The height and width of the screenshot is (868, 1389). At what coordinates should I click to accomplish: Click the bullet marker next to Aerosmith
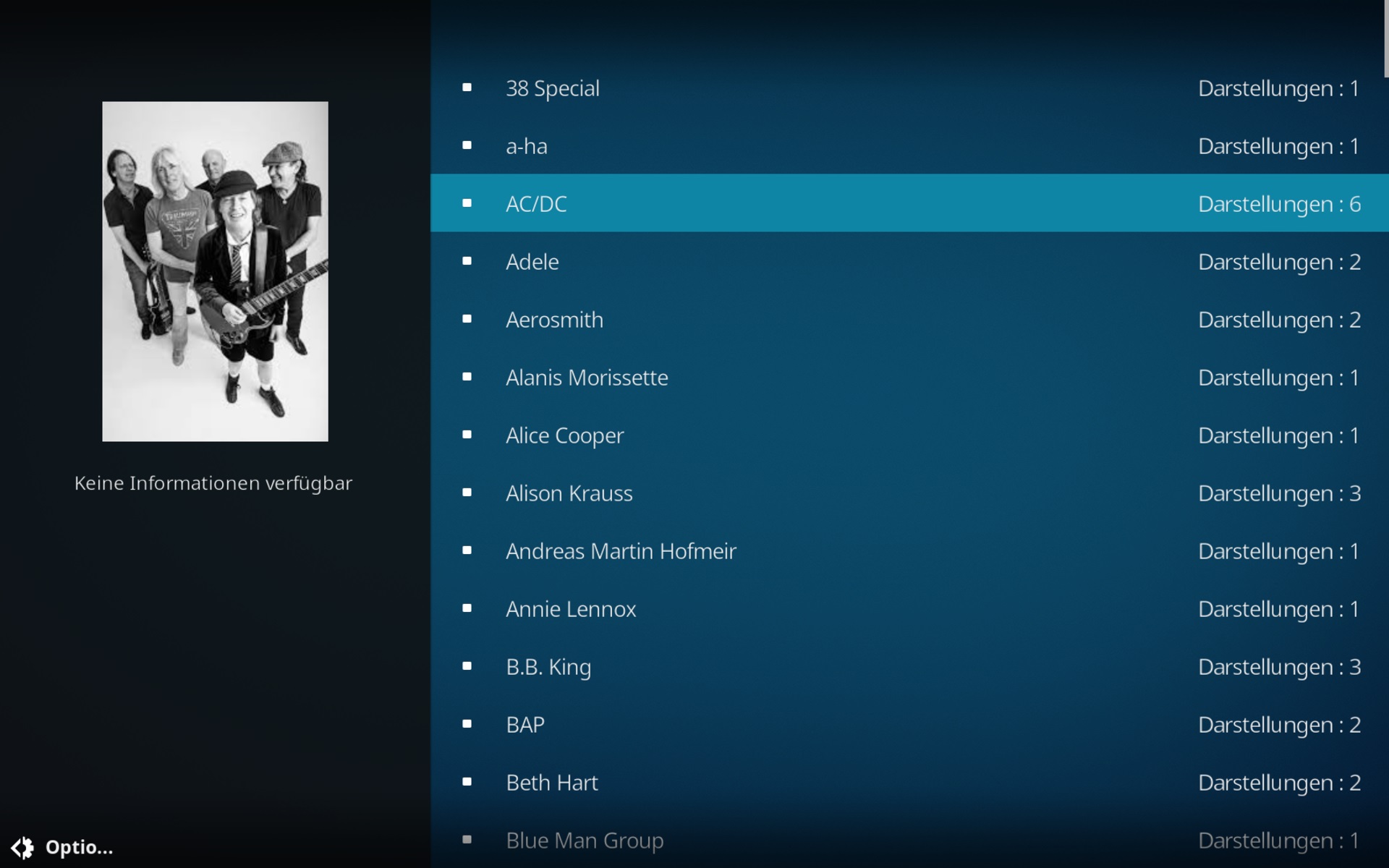coord(467,319)
